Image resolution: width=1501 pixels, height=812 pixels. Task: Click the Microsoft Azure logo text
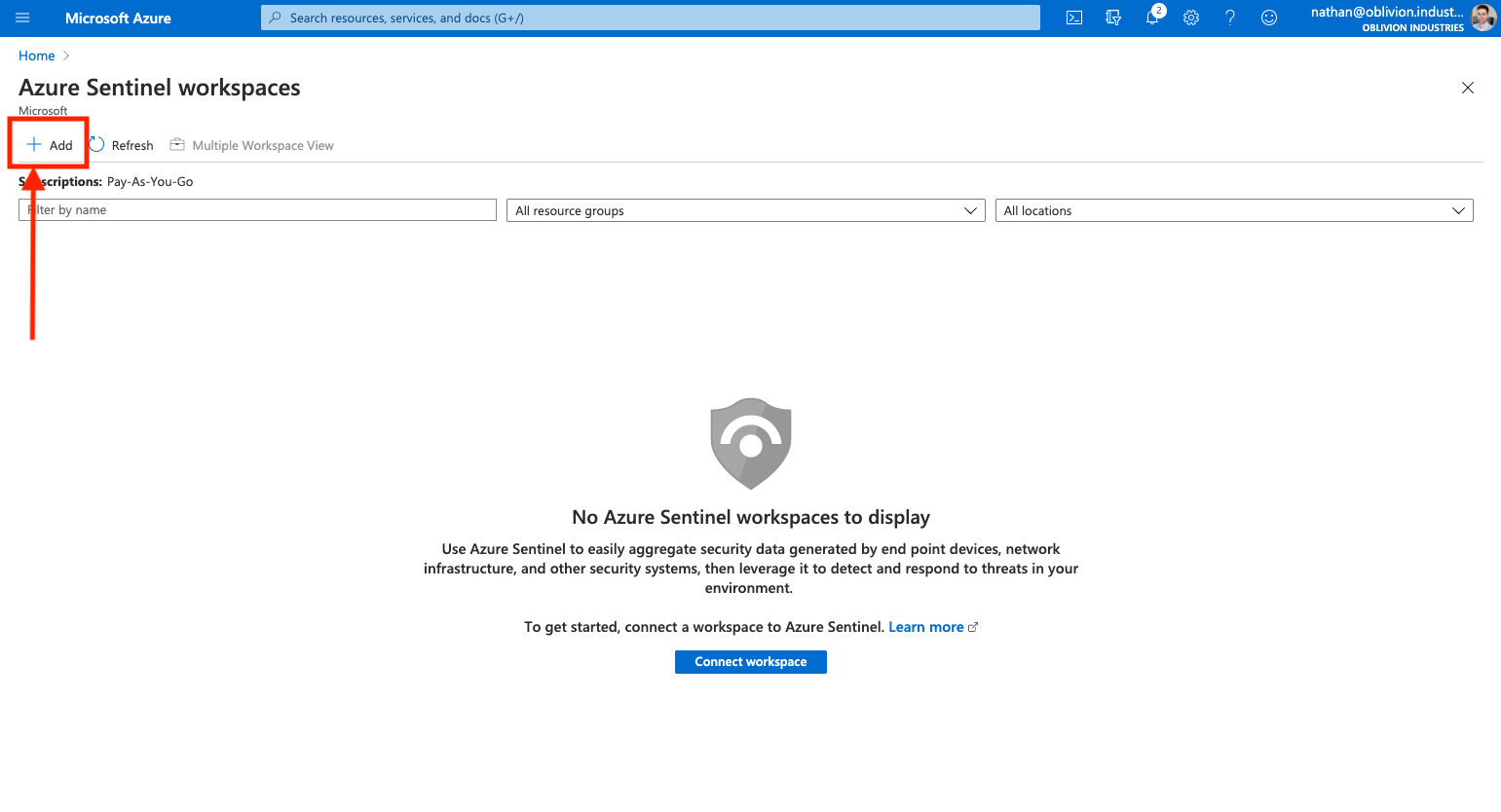pos(118,18)
